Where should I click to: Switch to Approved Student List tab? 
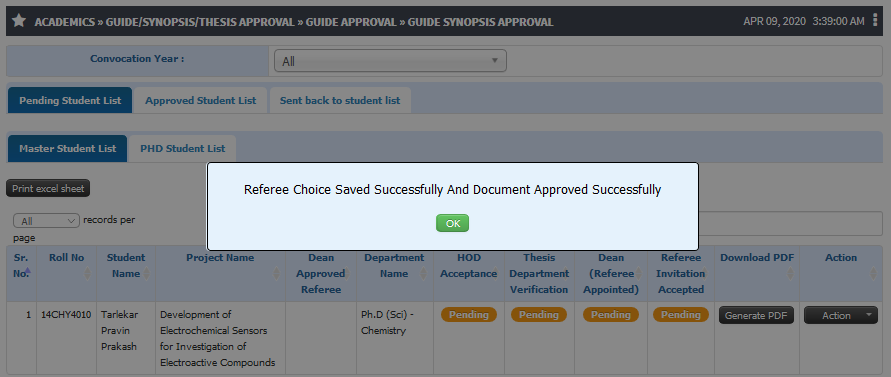[x=201, y=100]
